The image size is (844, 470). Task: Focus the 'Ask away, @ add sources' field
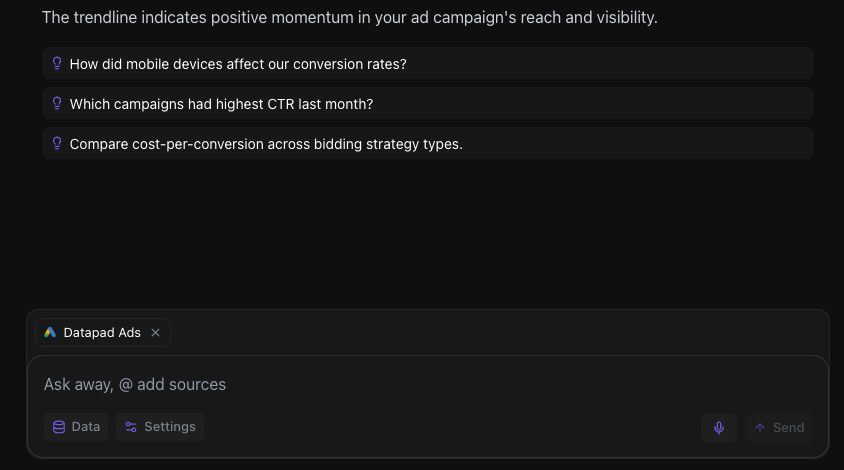[x=427, y=384]
